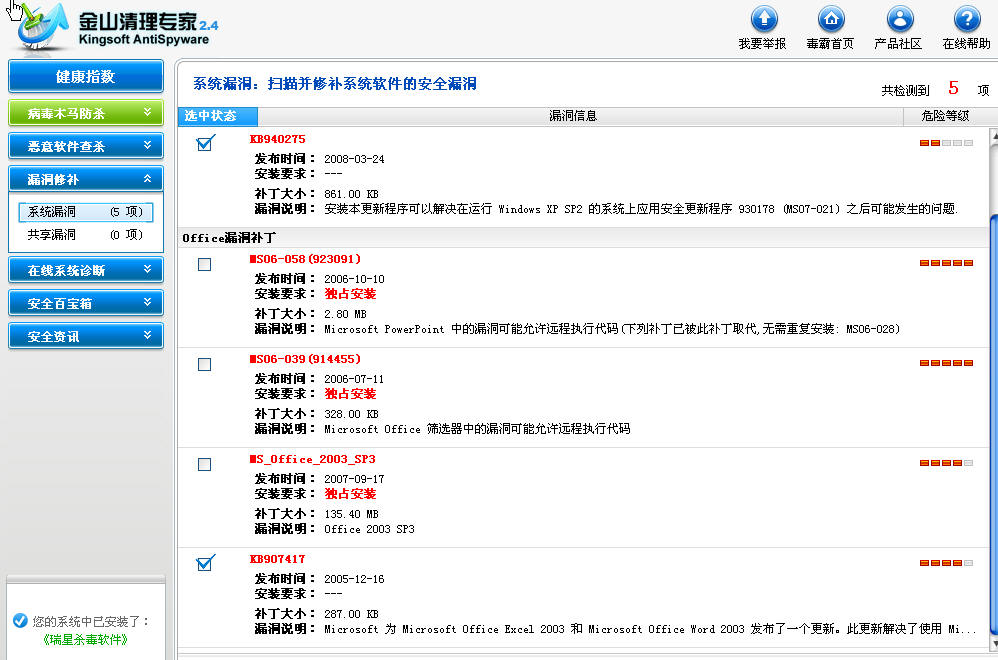Open the 毒霸首页 home icon
This screenshot has width=998, height=660.
click(830, 20)
